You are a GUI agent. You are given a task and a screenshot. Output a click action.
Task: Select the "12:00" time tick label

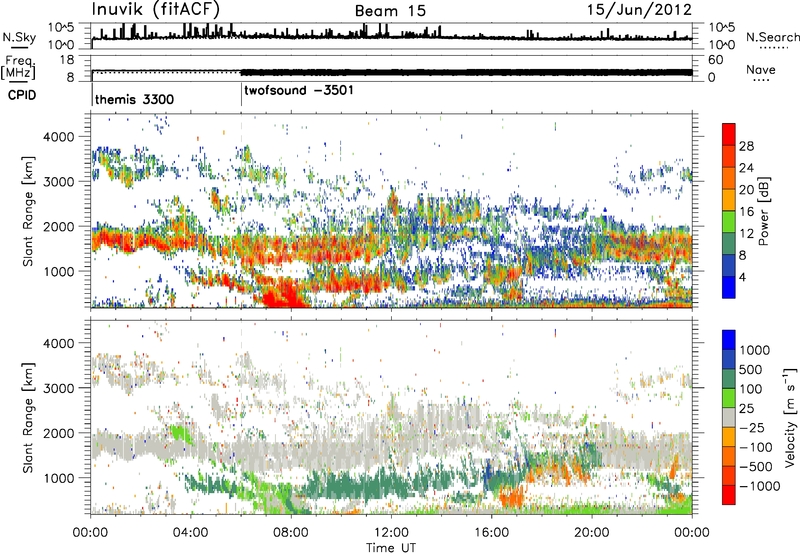coord(391,533)
